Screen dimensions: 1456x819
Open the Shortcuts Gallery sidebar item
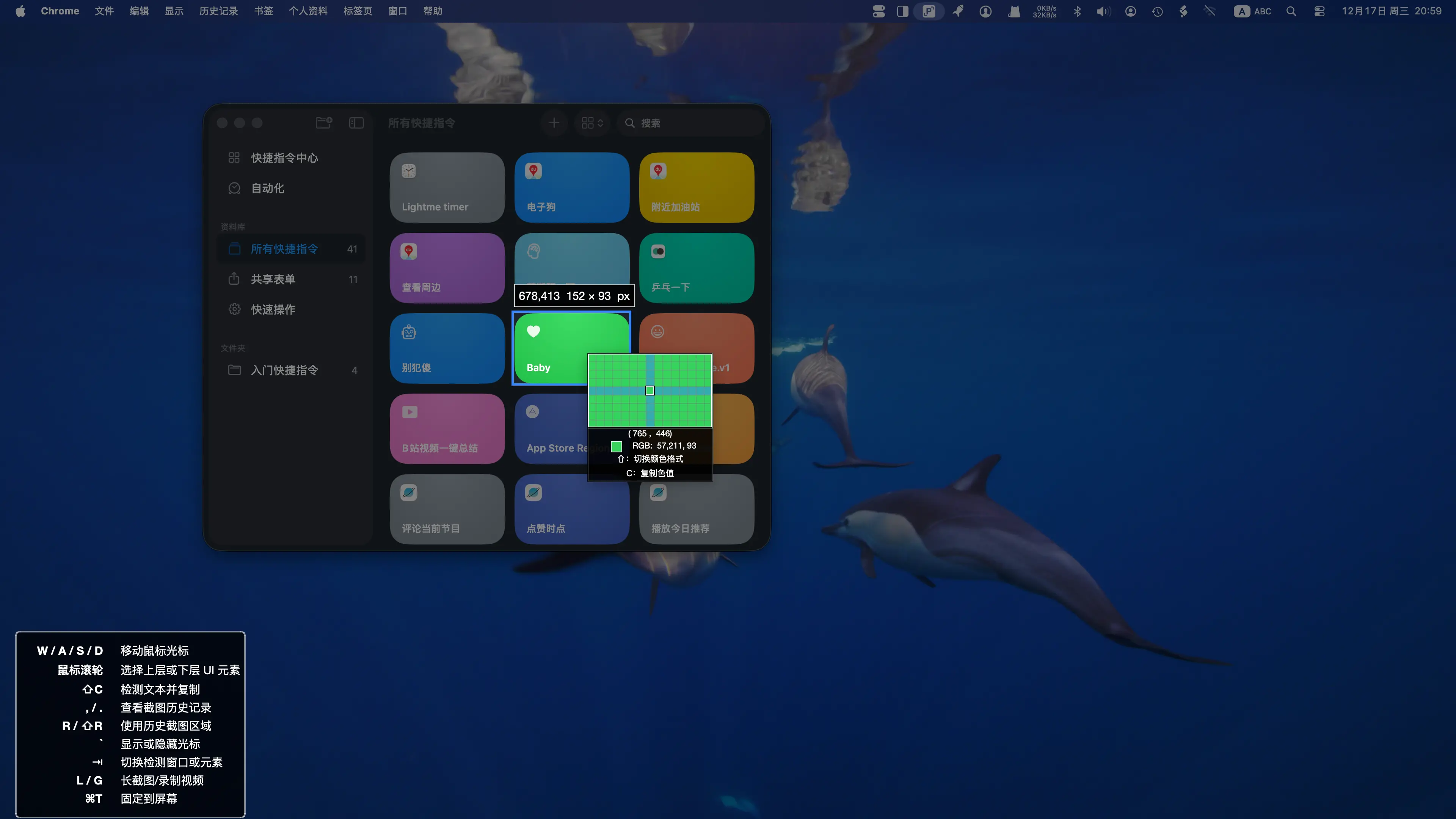click(x=284, y=158)
